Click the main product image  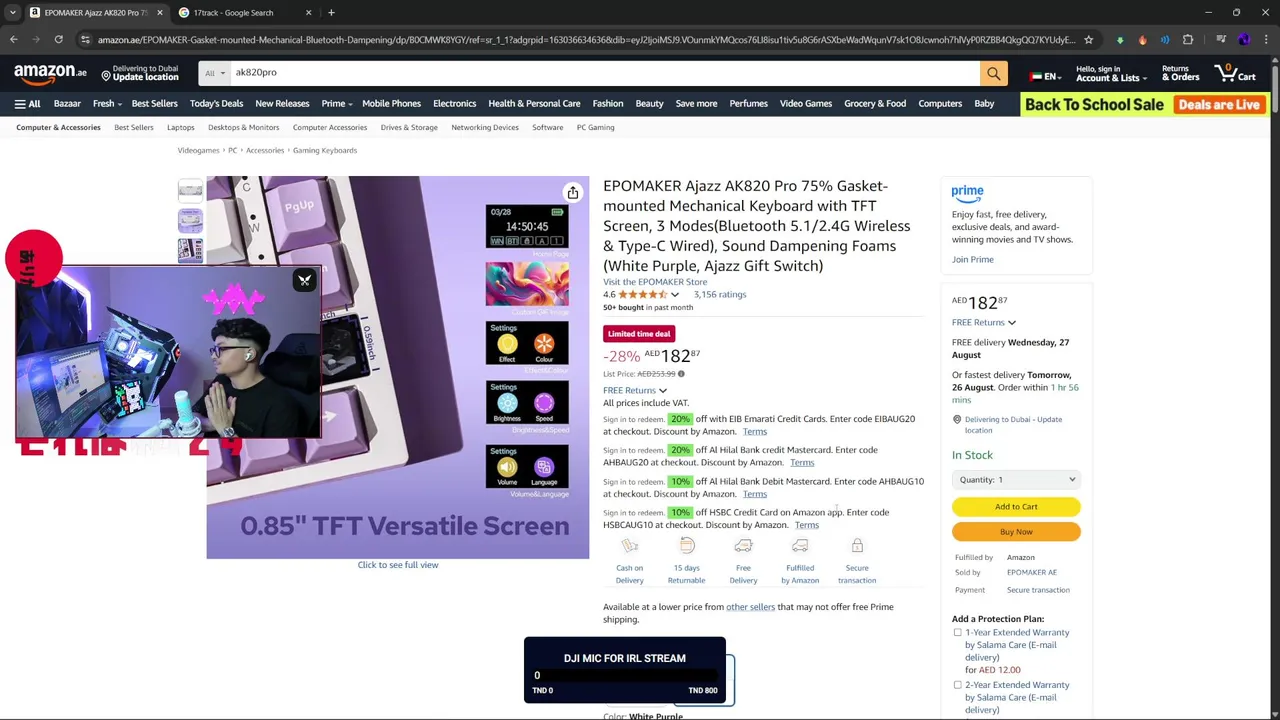pos(398,367)
